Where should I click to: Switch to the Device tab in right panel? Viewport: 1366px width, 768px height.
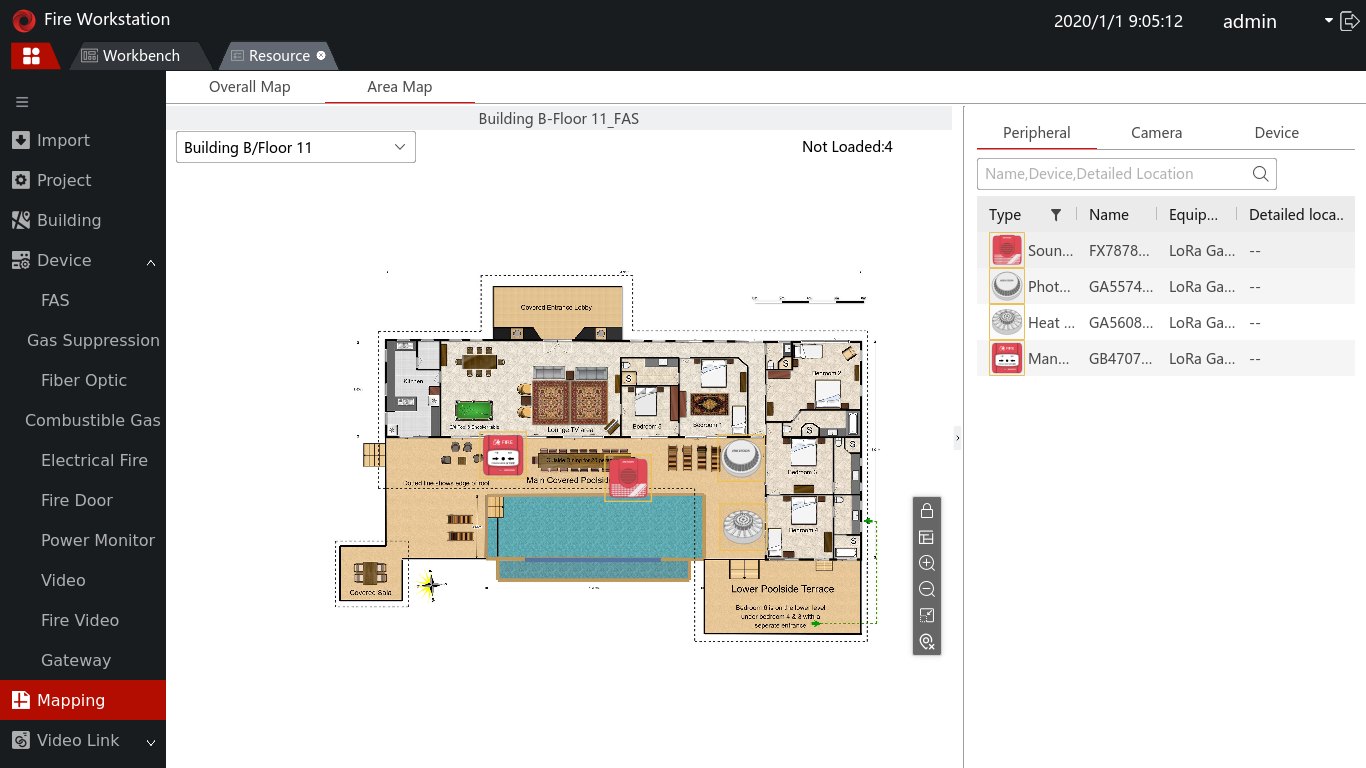pos(1277,133)
